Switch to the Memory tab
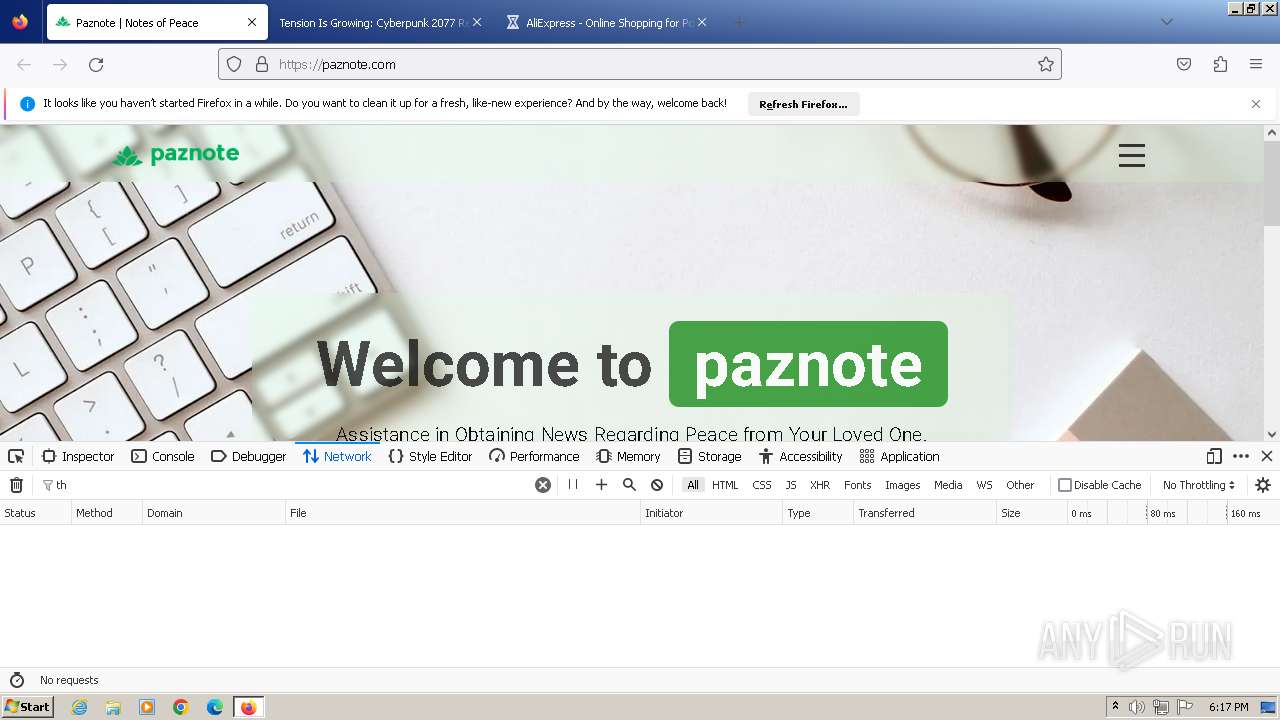The height and width of the screenshot is (720, 1280). click(628, 456)
